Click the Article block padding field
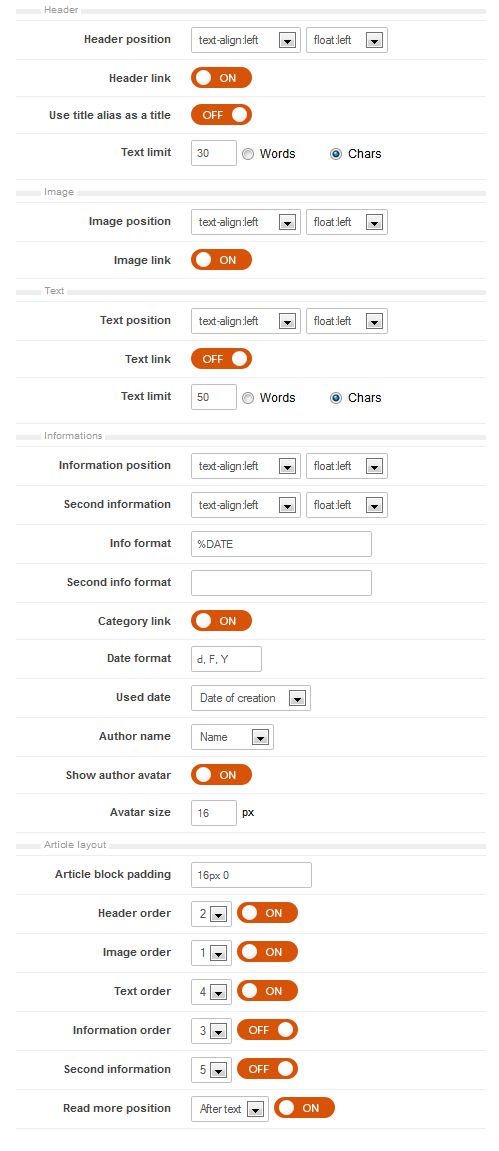The width and height of the screenshot is (499, 1151). click(251, 875)
